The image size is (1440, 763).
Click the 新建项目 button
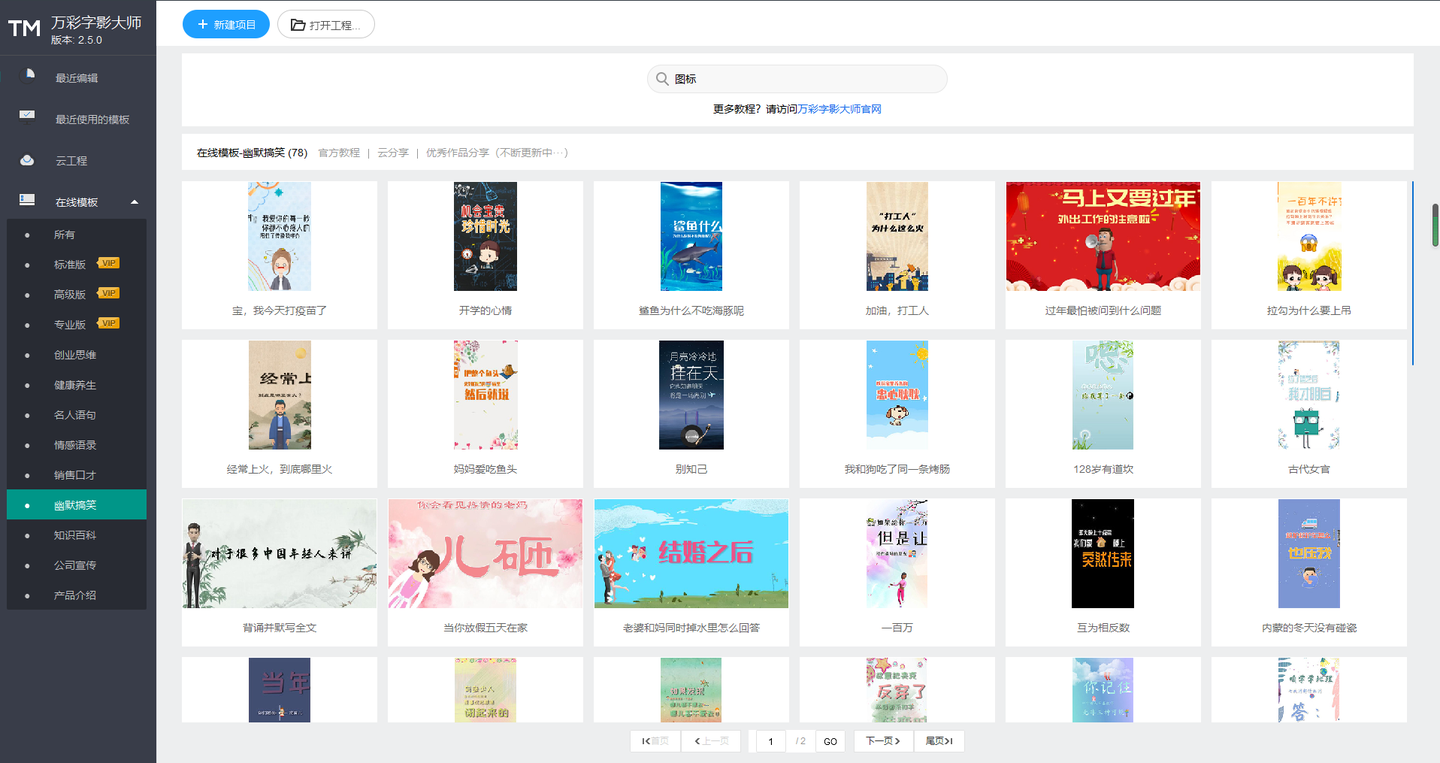226,24
